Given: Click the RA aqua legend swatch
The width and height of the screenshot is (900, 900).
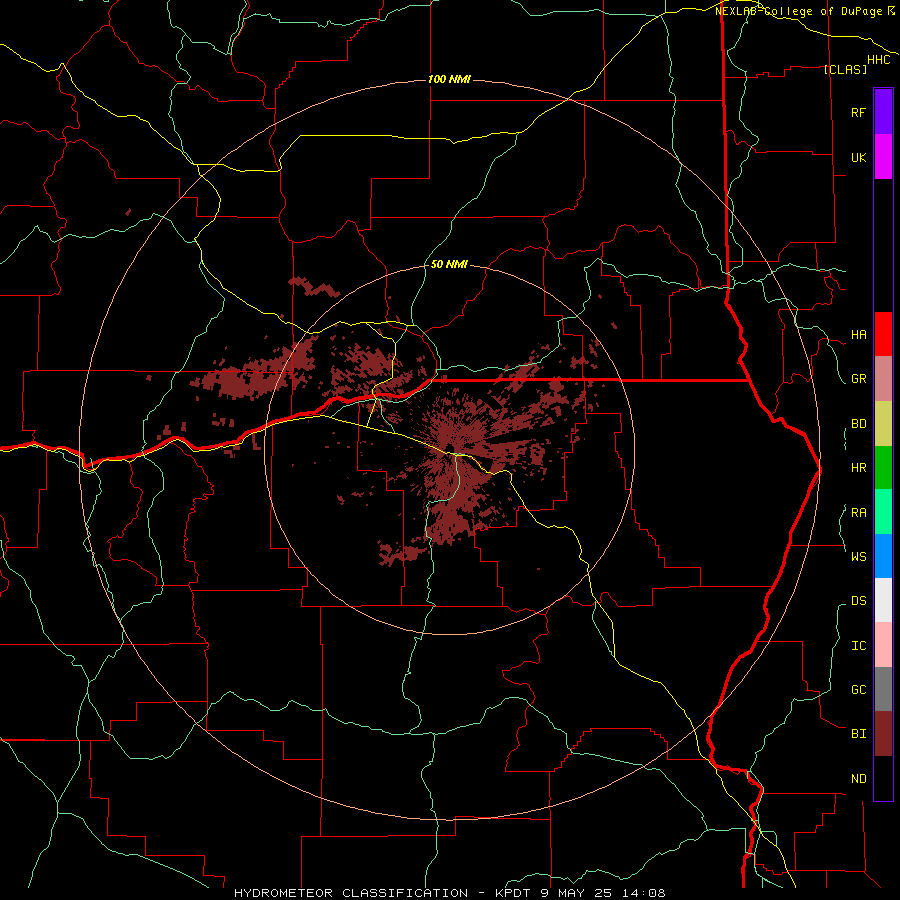Looking at the screenshot, I should point(883,512).
